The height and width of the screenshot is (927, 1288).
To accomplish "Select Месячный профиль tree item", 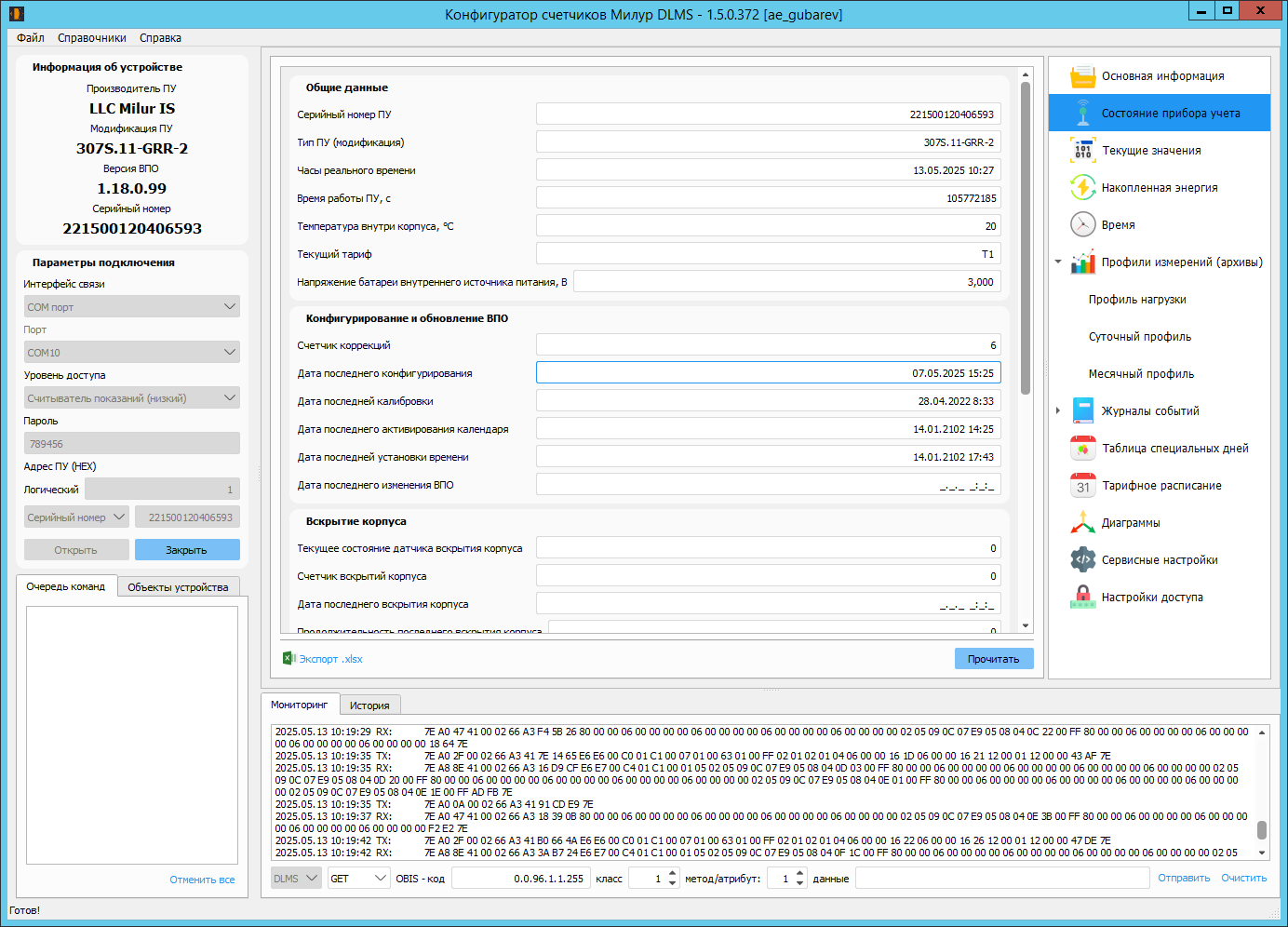I will [x=1141, y=374].
